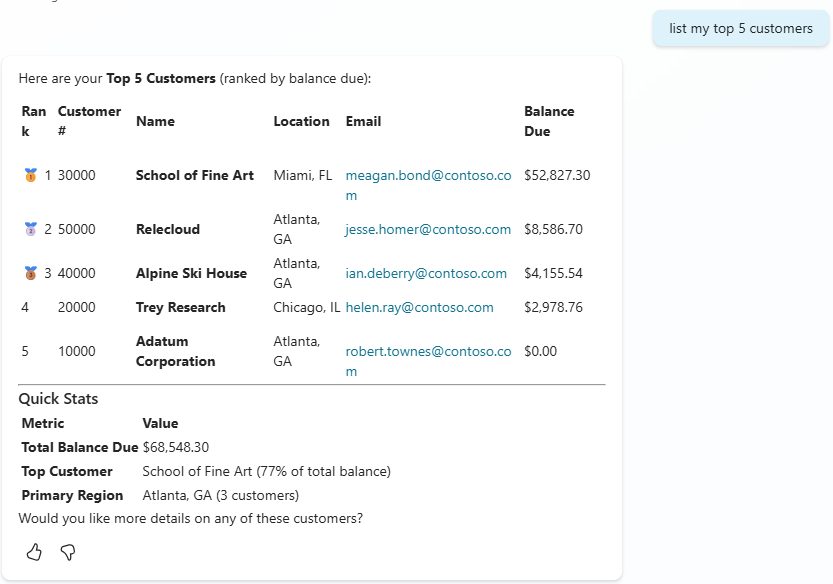This screenshot has height=584, width=833.
Task: Click the thumbs up feedback icon
Action: coord(34,552)
